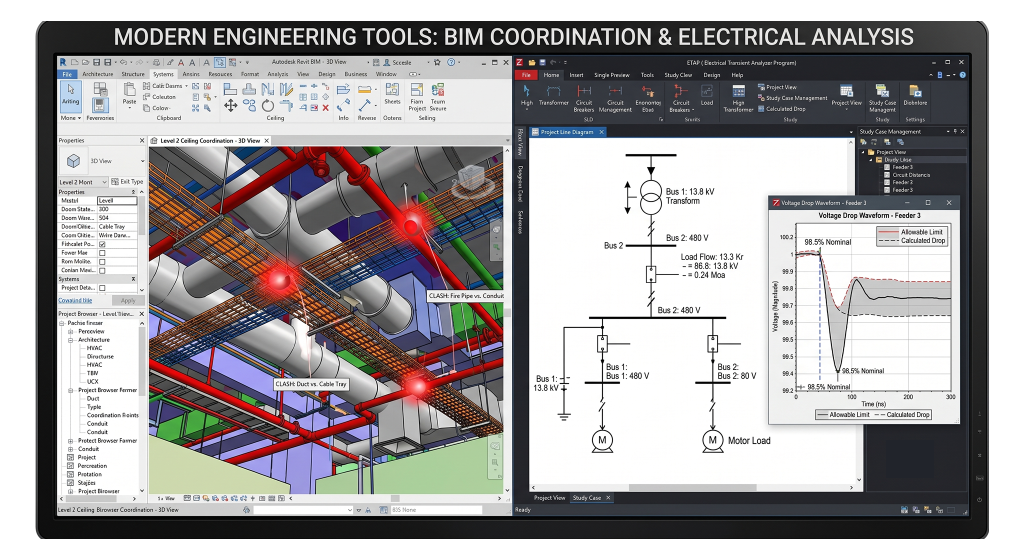
Task: Open the Architecture tab in Revit
Action: tap(97, 74)
